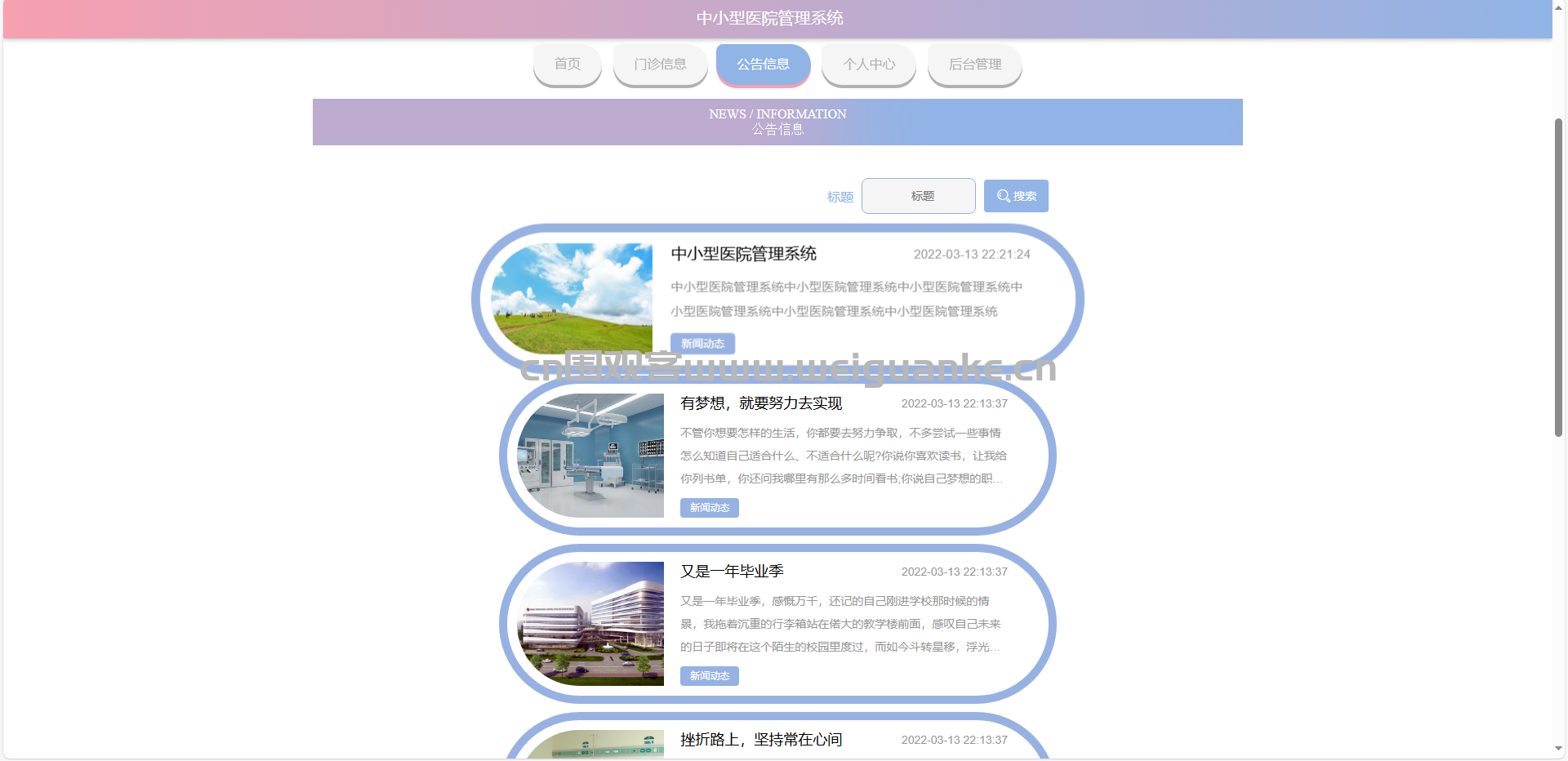Image resolution: width=1568 pixels, height=761 pixels.
Task: Click the scrollbar down arrow
Action: click(1558, 748)
